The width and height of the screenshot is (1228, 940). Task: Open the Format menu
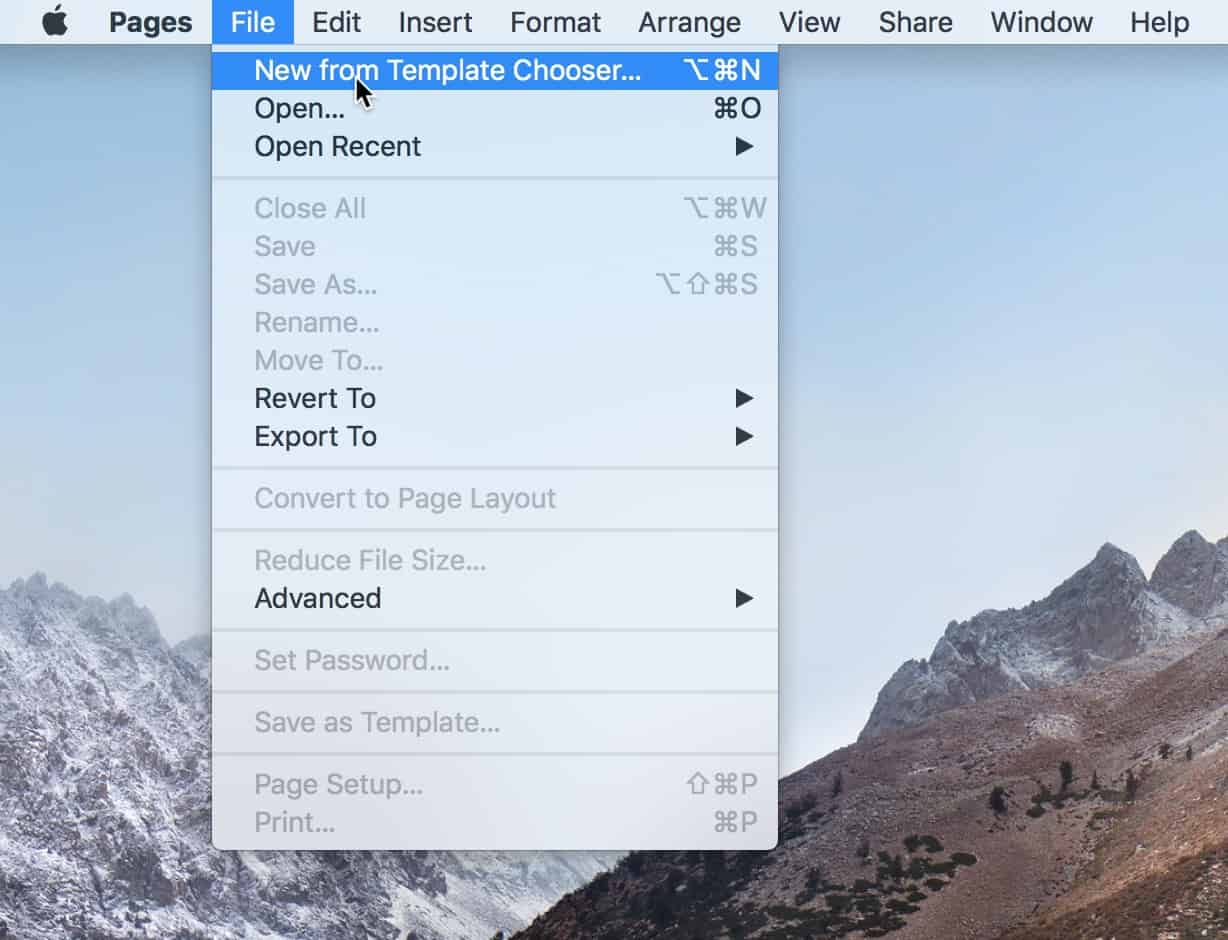555,22
